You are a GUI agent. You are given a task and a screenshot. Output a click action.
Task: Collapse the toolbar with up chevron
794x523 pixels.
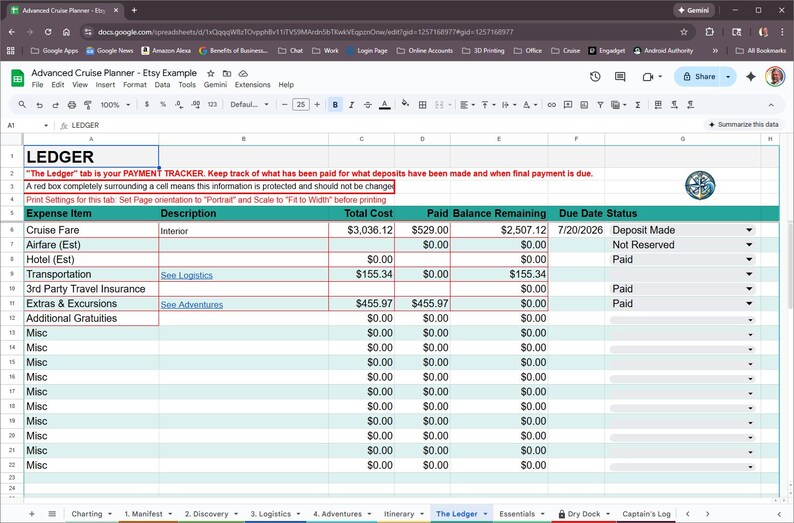pyautogui.click(x=771, y=105)
